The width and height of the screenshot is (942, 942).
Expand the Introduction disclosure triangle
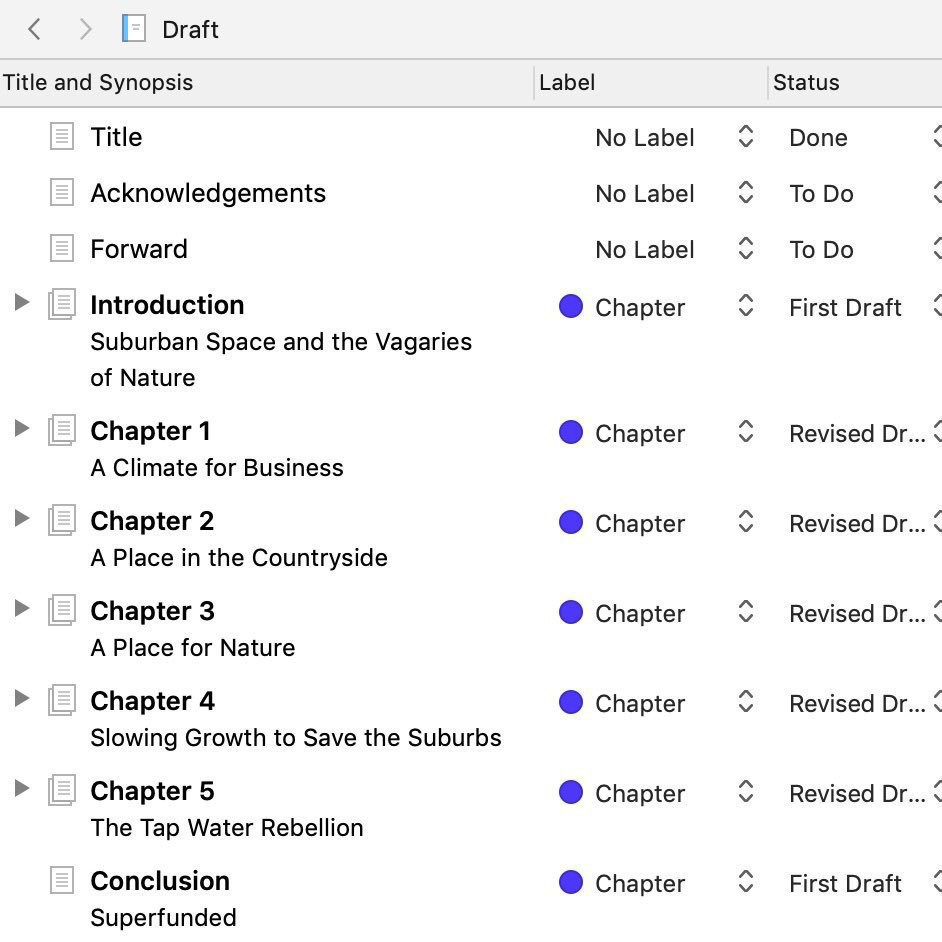[x=21, y=302]
